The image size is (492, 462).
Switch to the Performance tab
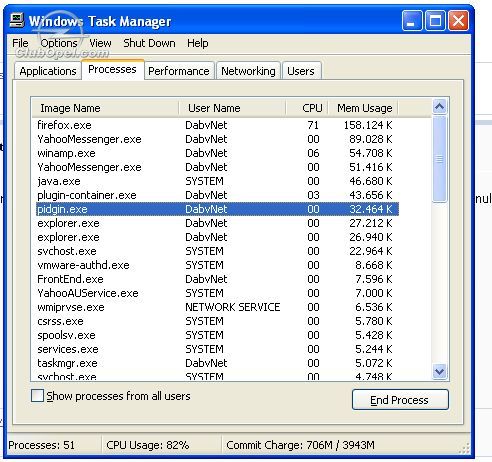click(x=179, y=71)
